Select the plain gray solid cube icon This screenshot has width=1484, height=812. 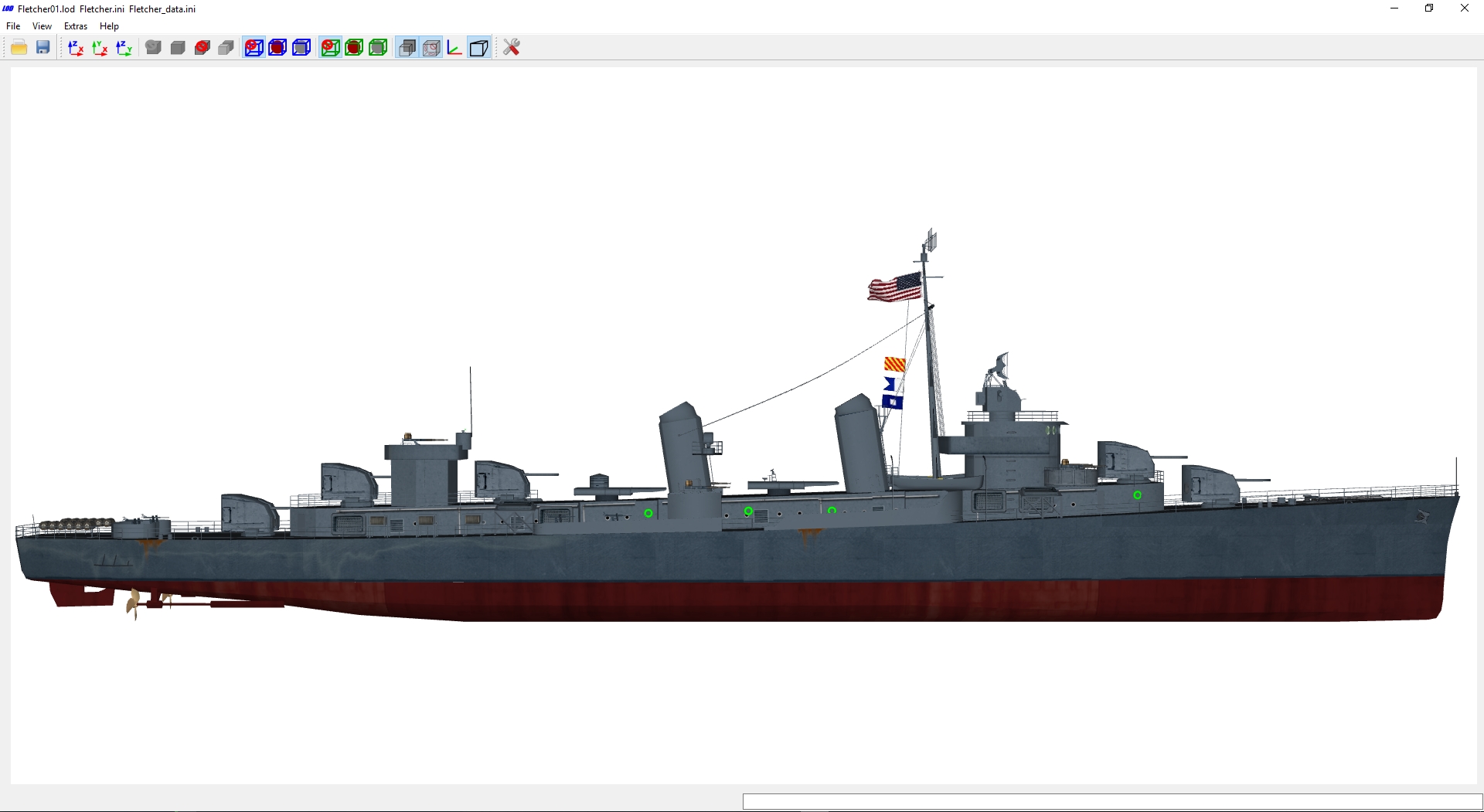click(x=178, y=48)
